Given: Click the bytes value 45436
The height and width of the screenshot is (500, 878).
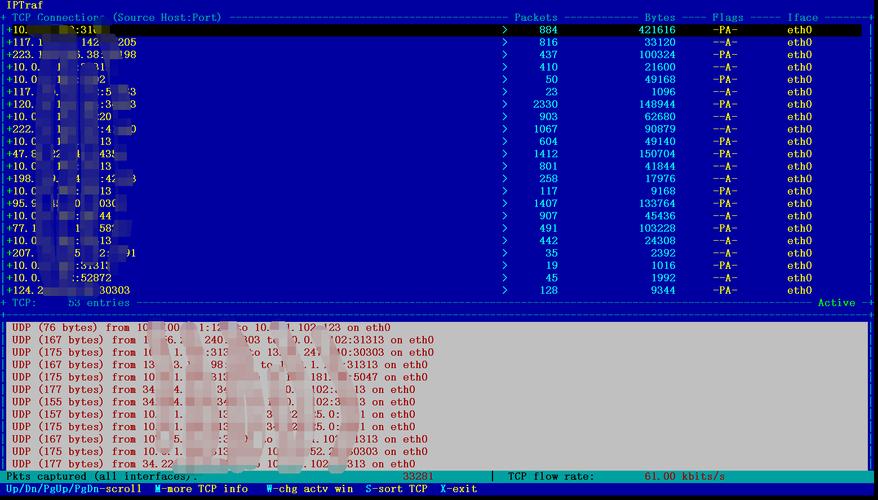Looking at the screenshot, I should (660, 216).
